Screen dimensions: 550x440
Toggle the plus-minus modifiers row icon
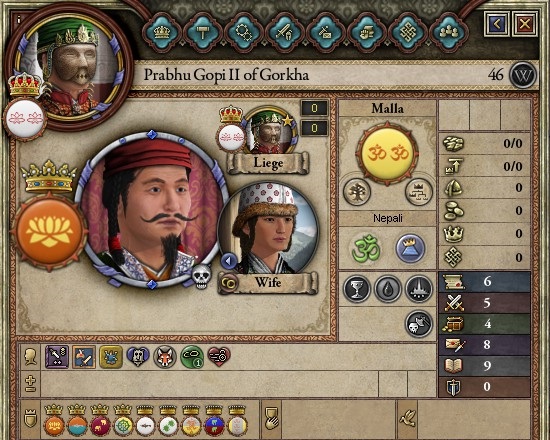pyautogui.click(x=30, y=384)
